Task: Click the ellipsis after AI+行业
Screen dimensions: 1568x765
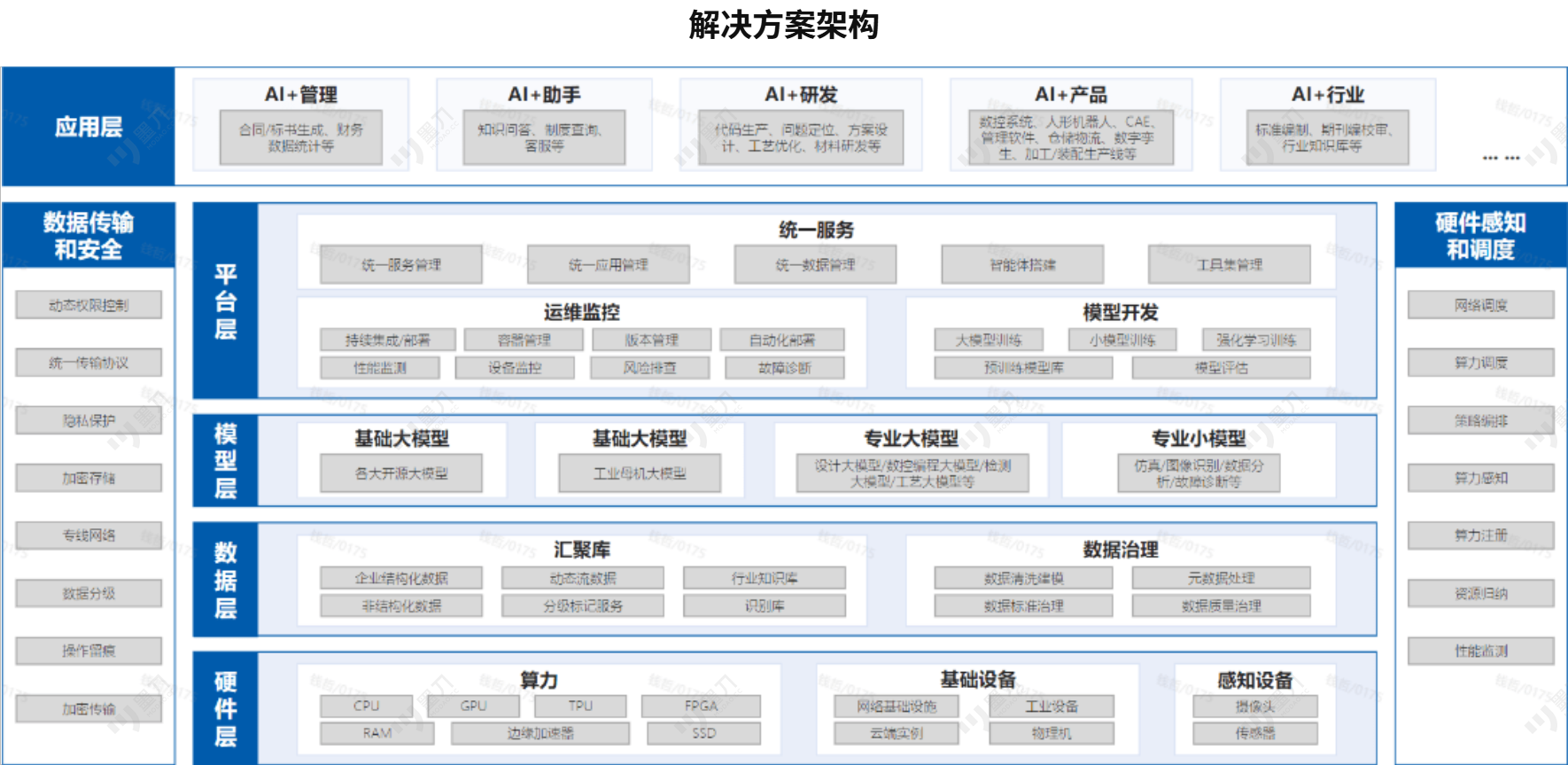Action: 1501,158
